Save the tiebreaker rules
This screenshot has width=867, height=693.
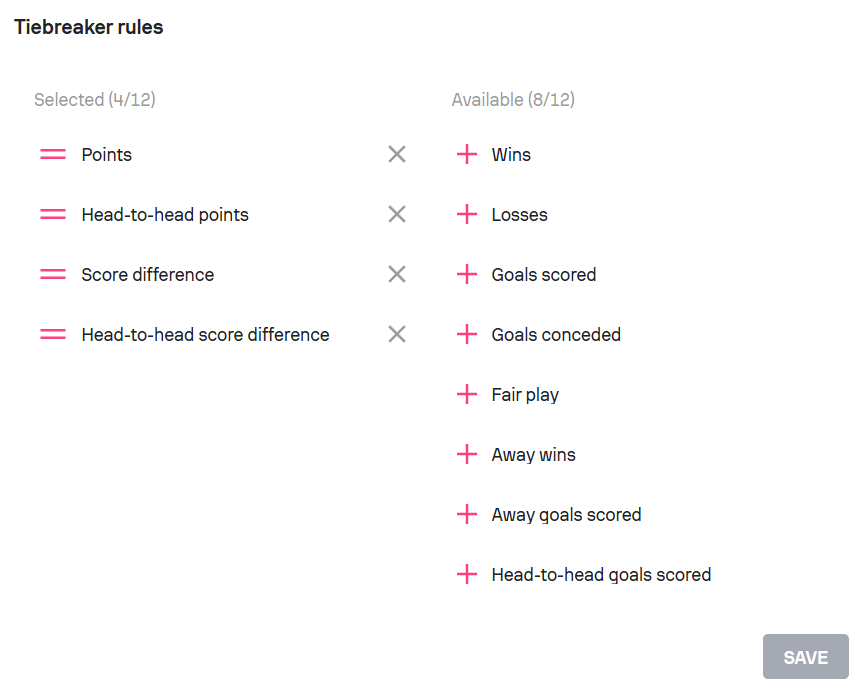click(x=806, y=657)
